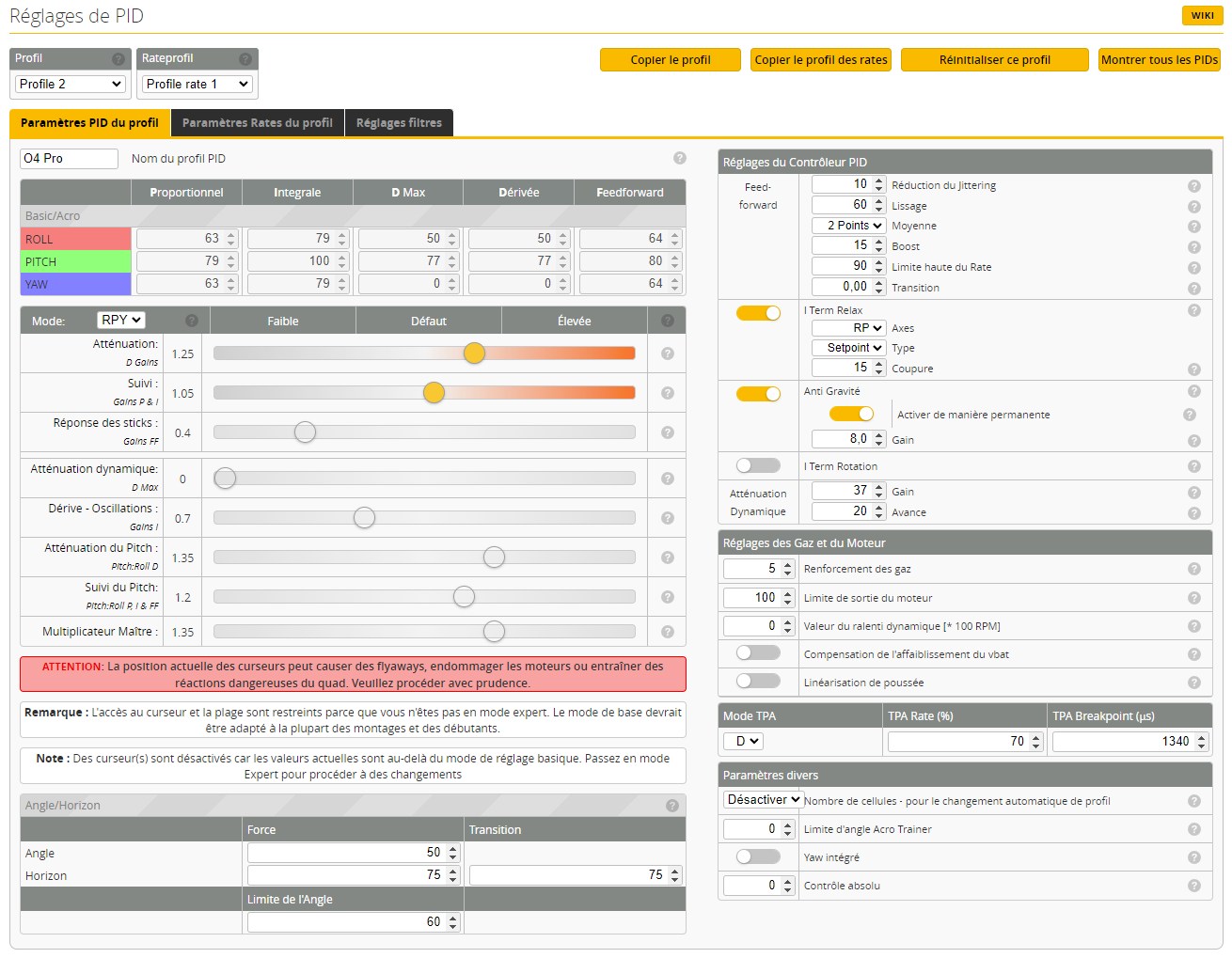The image size is (1232, 958).
Task: Toggle Linéarisation de poussée switch
Action: pyautogui.click(x=758, y=681)
